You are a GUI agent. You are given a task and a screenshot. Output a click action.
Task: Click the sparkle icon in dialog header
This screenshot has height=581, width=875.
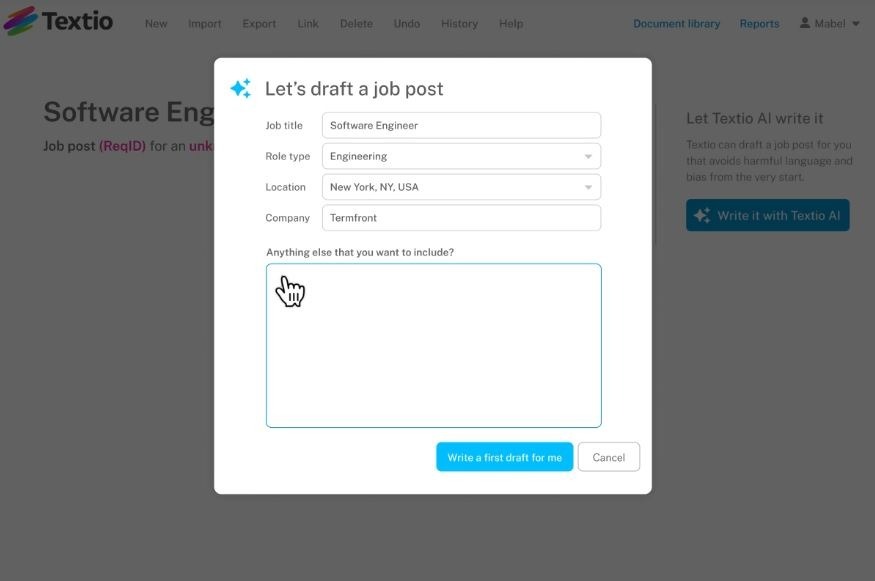pos(241,89)
